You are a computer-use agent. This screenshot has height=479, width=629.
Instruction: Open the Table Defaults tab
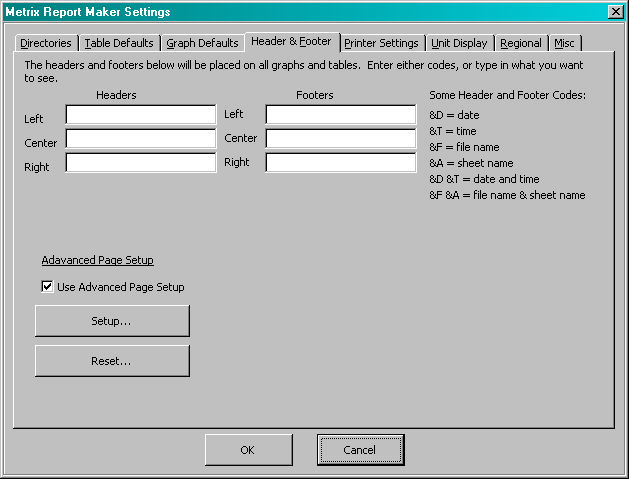coord(119,43)
